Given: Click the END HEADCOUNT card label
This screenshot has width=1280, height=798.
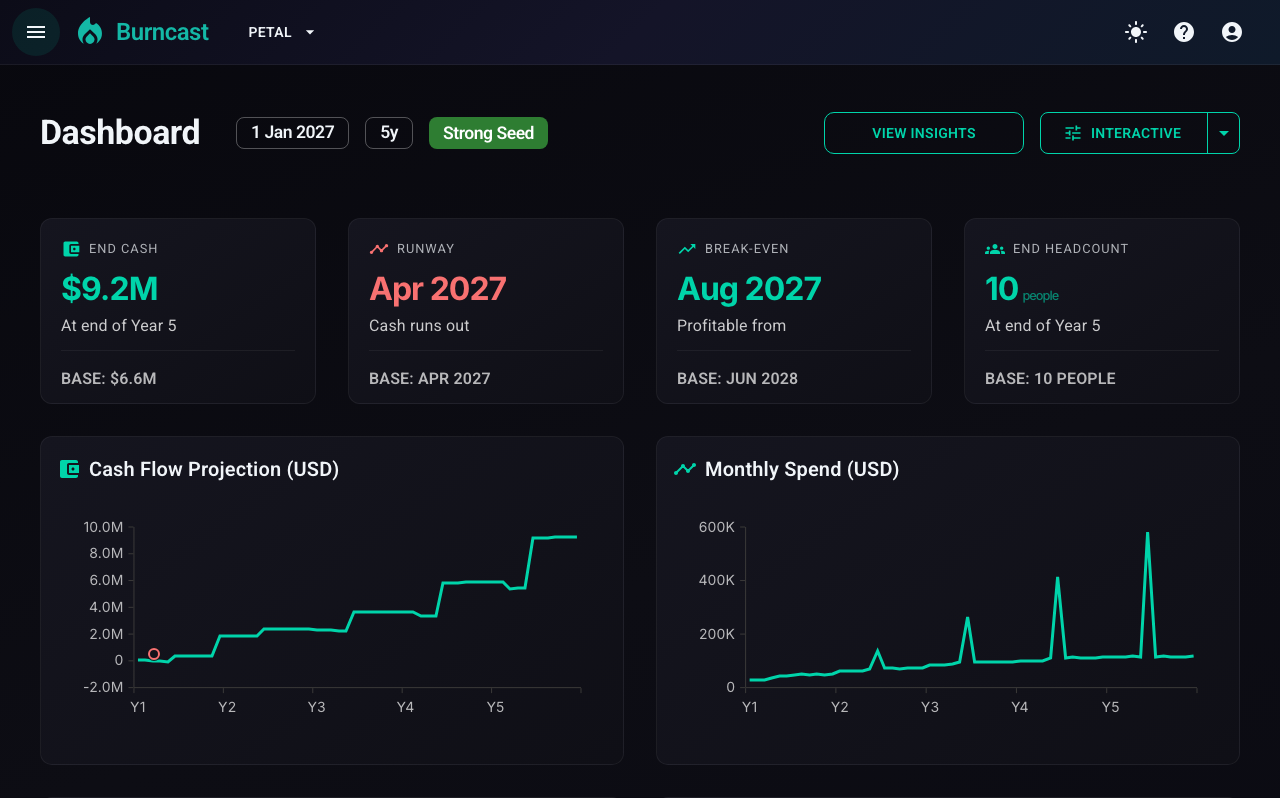Looking at the screenshot, I should [x=1071, y=249].
